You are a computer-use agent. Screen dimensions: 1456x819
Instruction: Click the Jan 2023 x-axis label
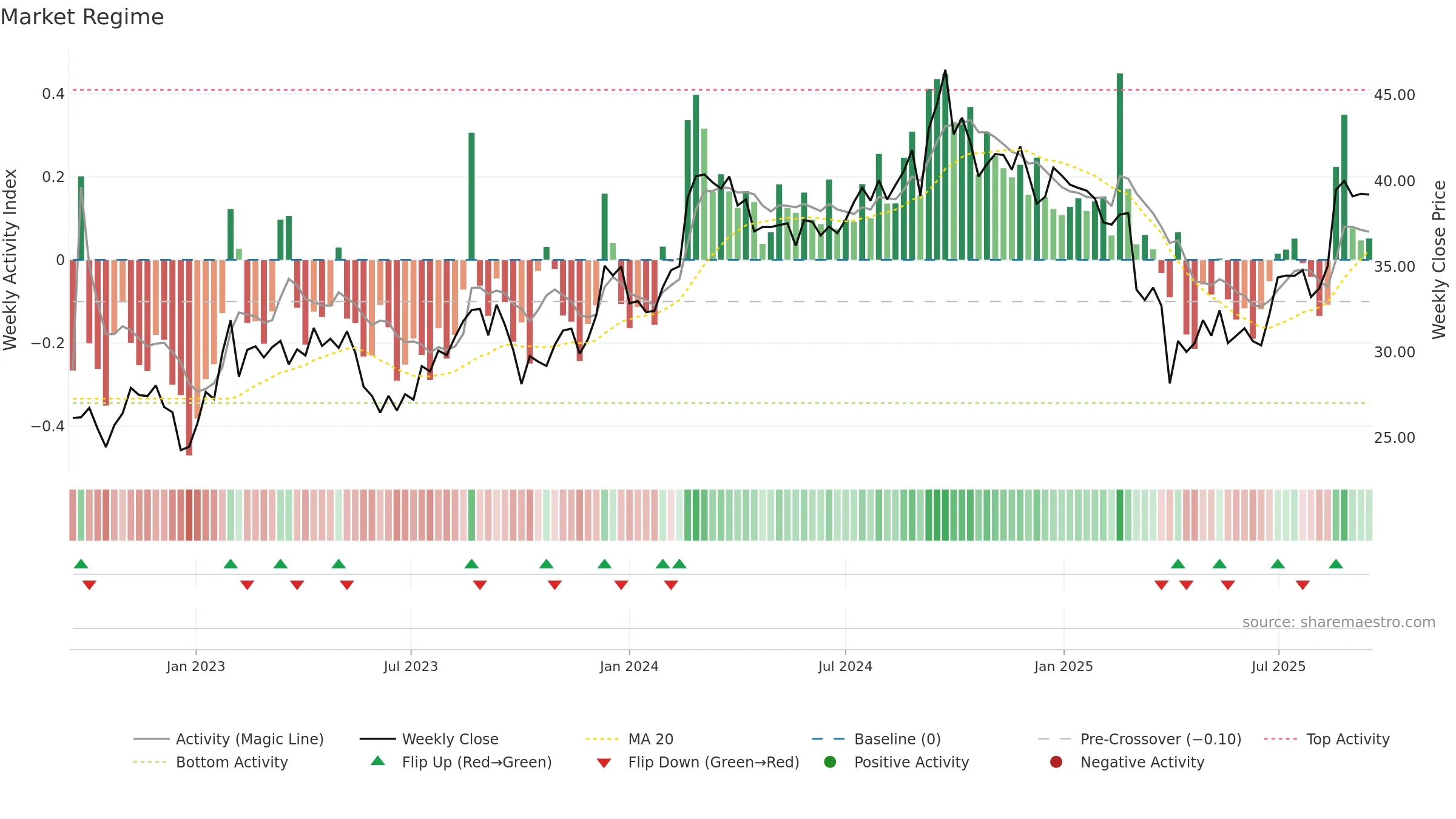196,666
